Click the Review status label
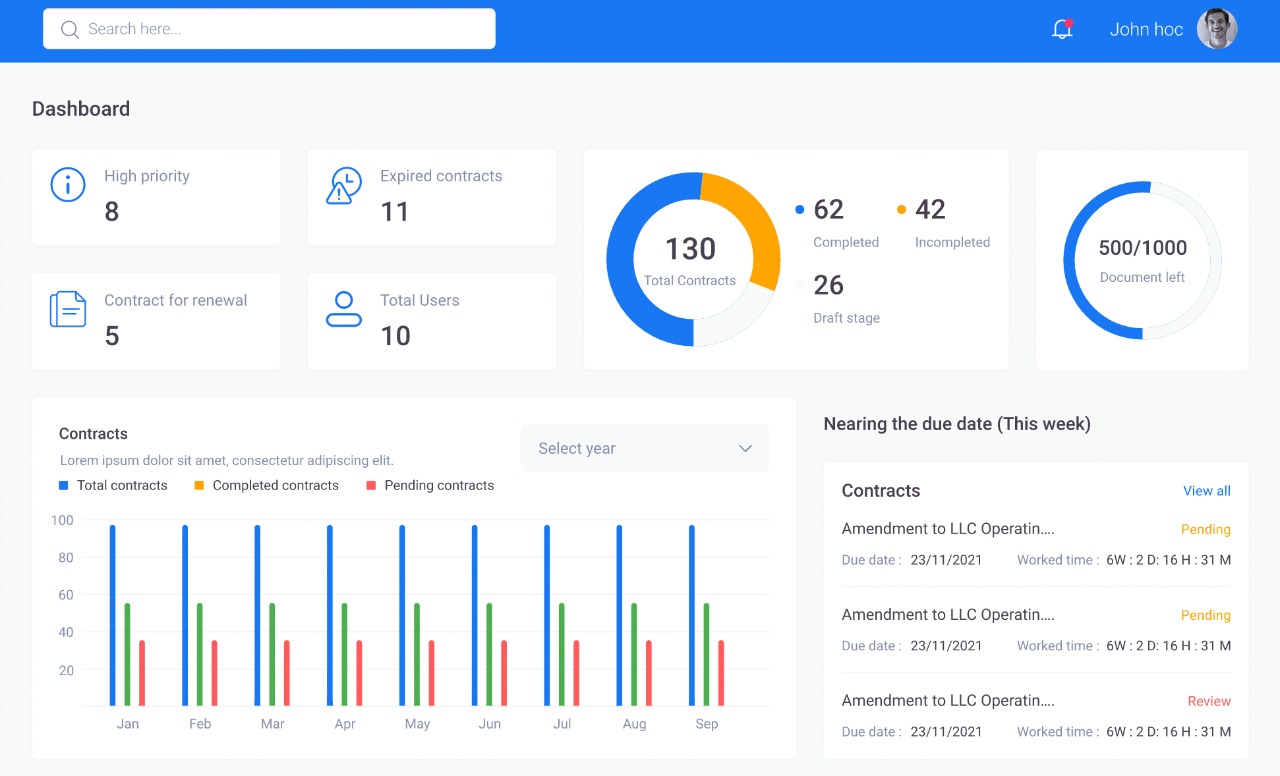The image size is (1280, 776). (1209, 701)
